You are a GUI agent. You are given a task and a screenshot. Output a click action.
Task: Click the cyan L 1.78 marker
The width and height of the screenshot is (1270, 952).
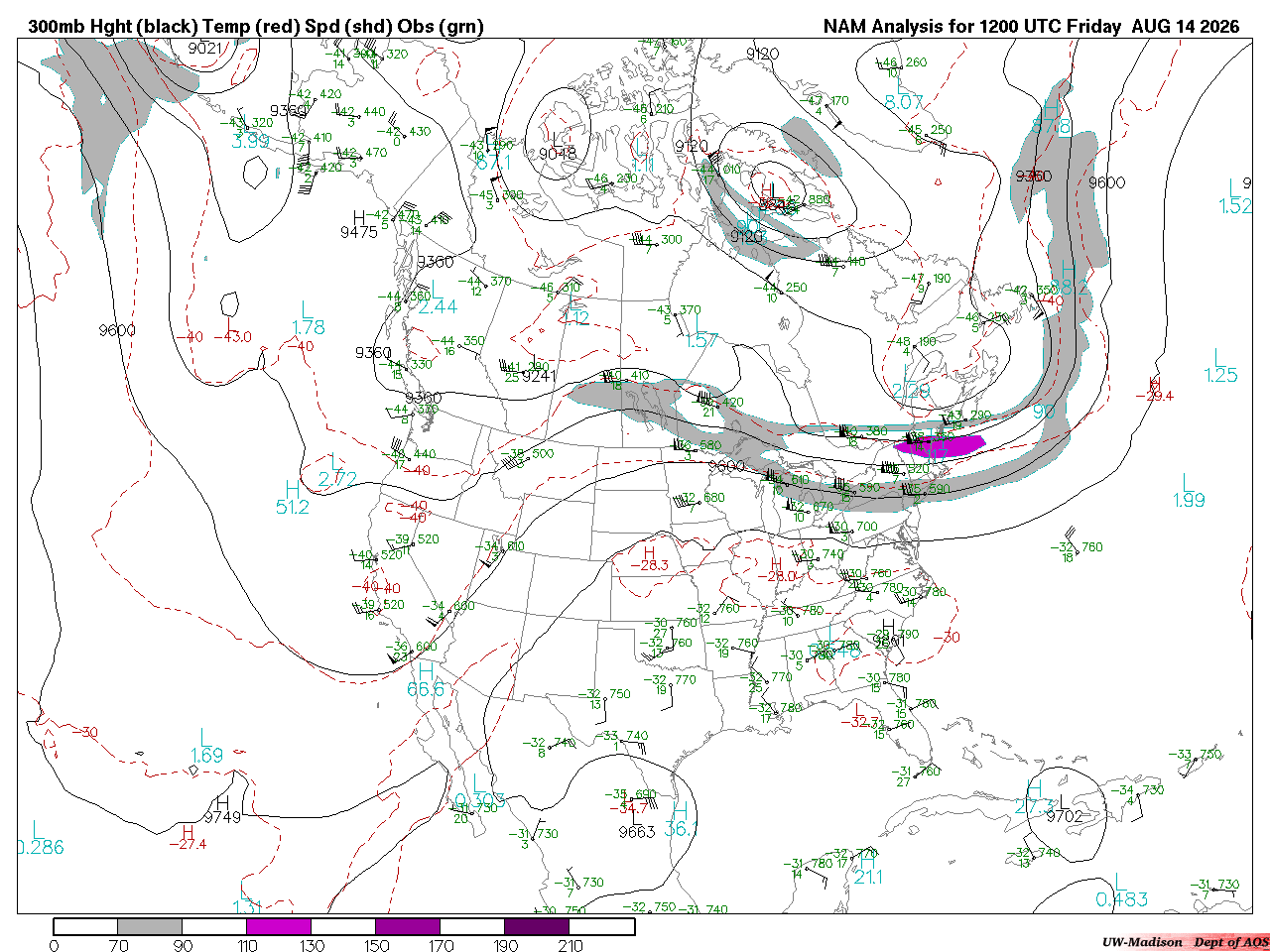[309, 318]
